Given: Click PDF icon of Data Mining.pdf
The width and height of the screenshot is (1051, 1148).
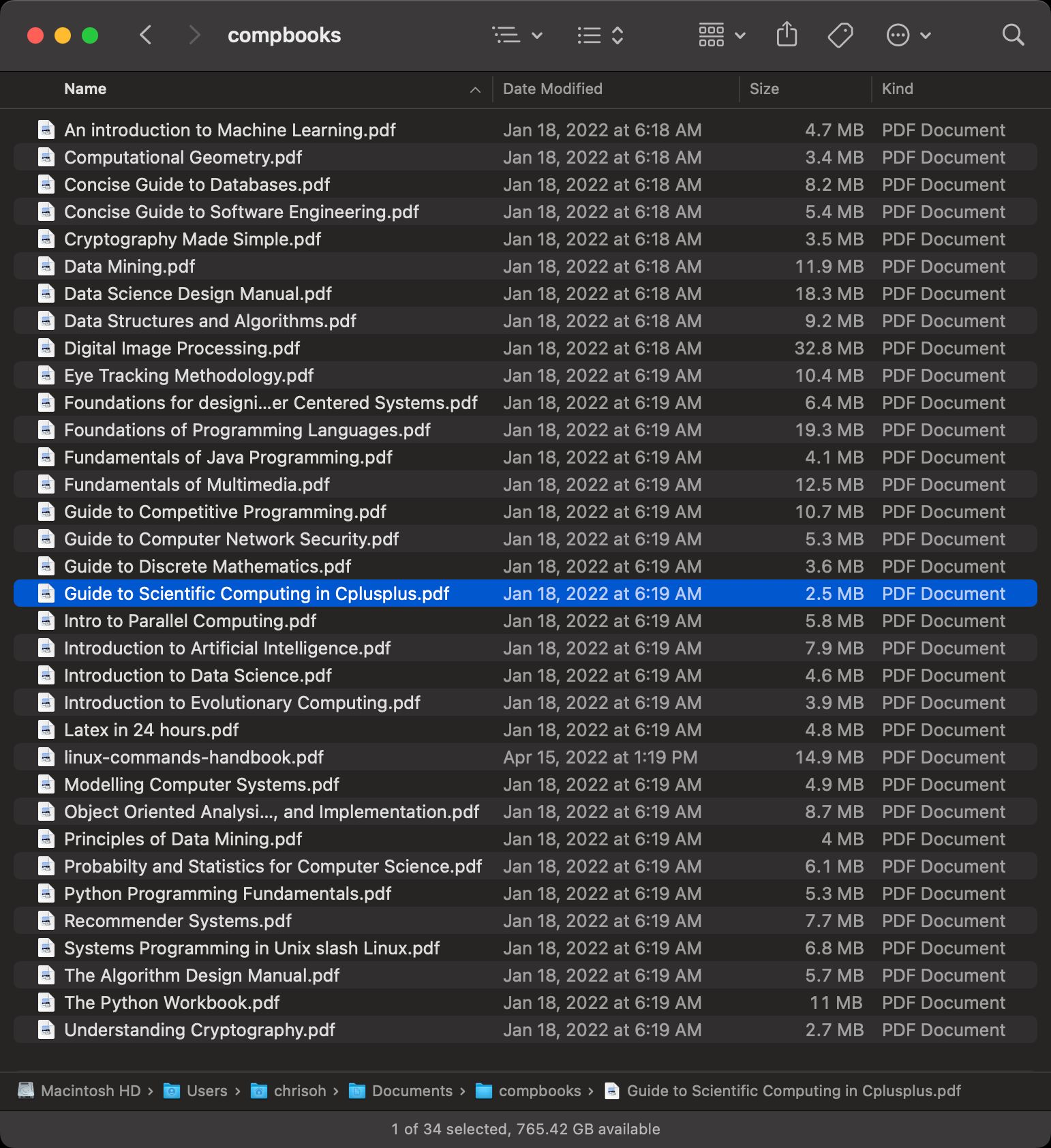Looking at the screenshot, I should (x=46, y=266).
